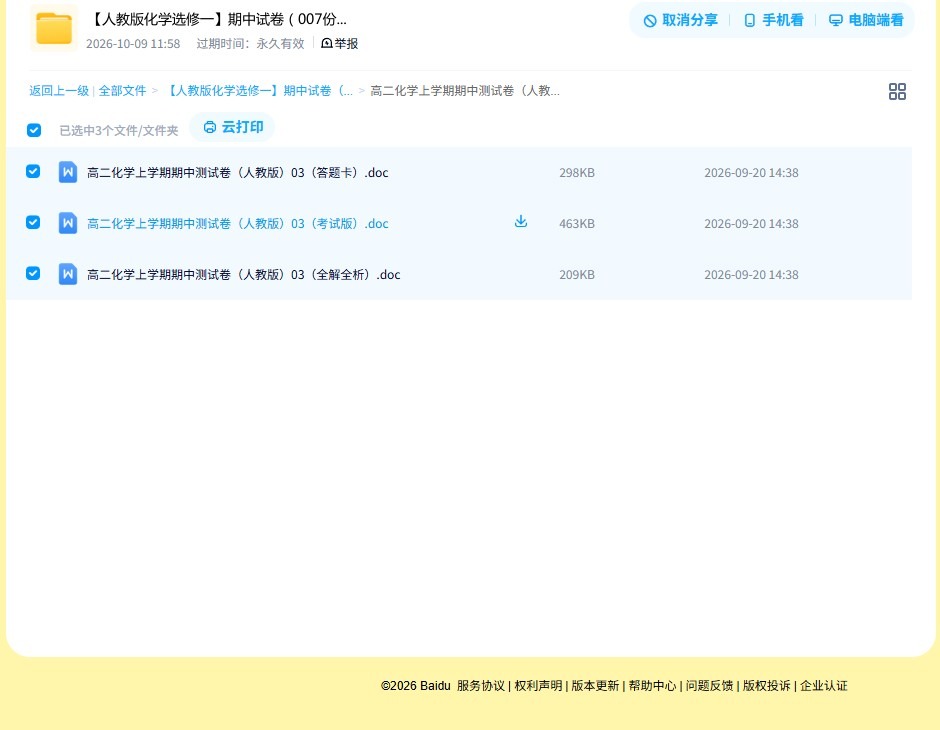This screenshot has width=940, height=730.
Task: Click ©2026 Baidu footer text
Action: point(415,686)
